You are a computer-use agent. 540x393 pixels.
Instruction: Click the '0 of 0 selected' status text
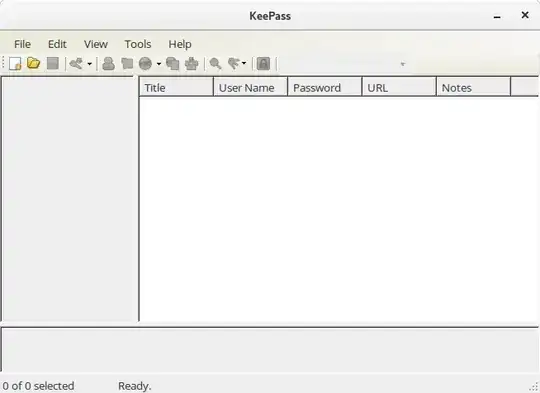[x=38, y=386]
